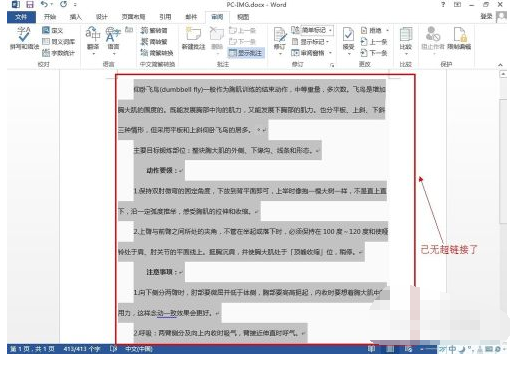Open the 定义 definition lookup
This screenshot has width=530, height=366.
(53, 31)
